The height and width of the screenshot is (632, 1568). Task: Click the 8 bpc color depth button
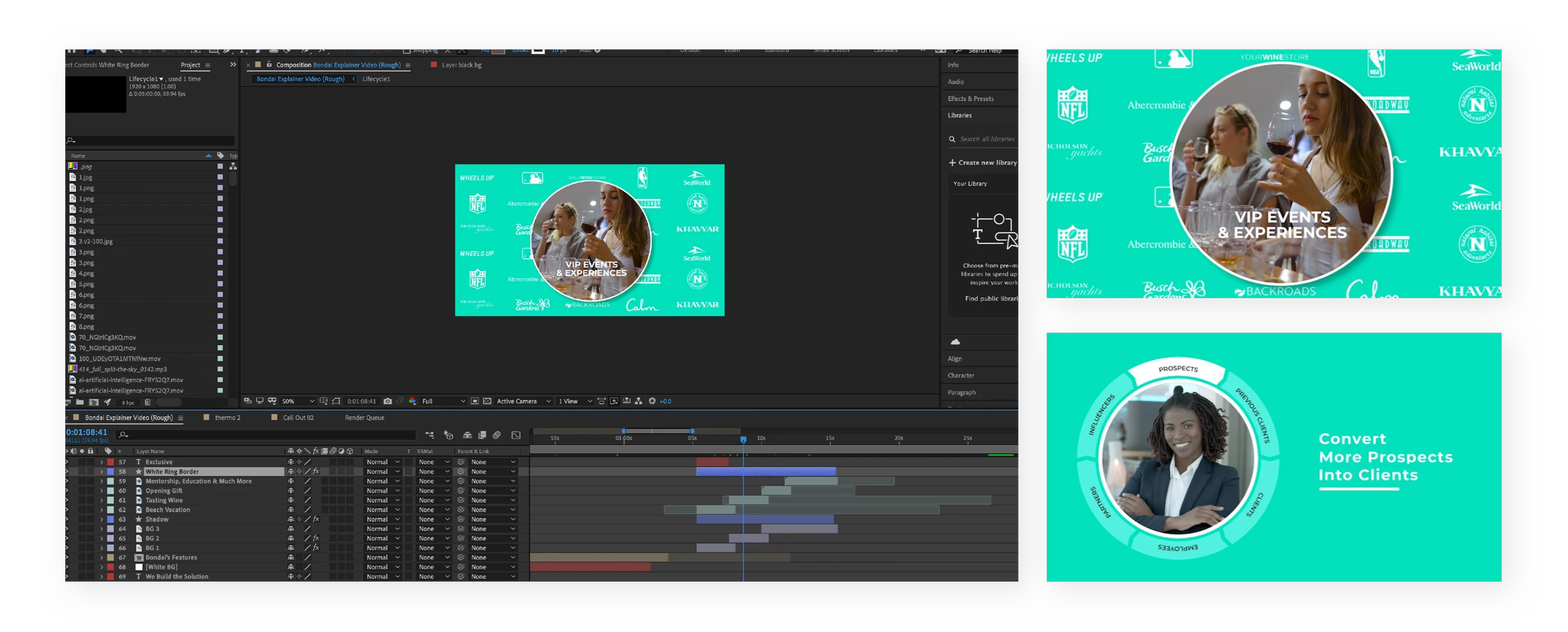coord(128,402)
